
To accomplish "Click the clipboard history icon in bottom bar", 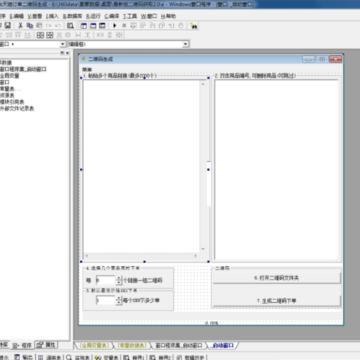I will pos(179,357).
